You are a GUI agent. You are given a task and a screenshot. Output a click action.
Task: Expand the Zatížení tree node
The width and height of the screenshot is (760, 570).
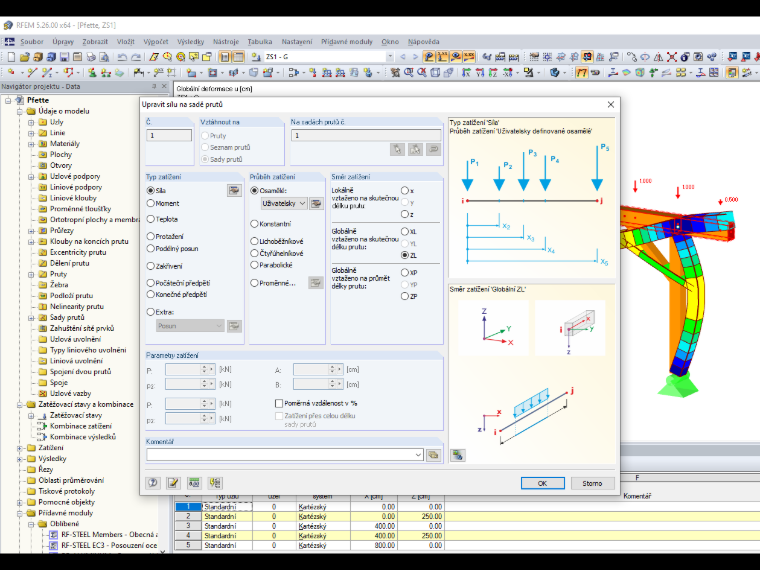pyautogui.click(x=19, y=448)
